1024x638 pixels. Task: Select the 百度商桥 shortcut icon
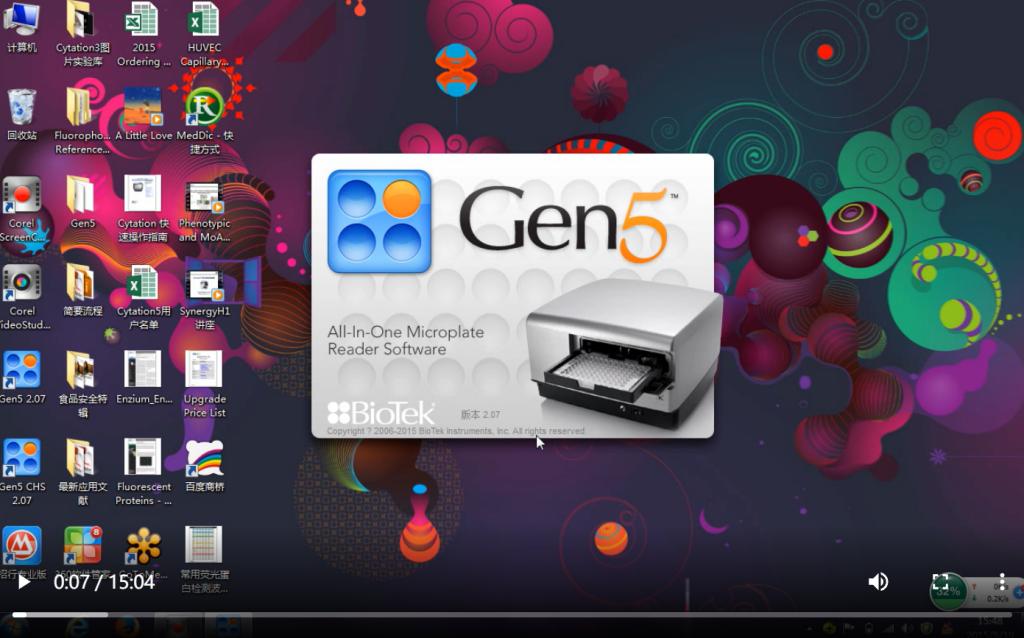(204, 466)
